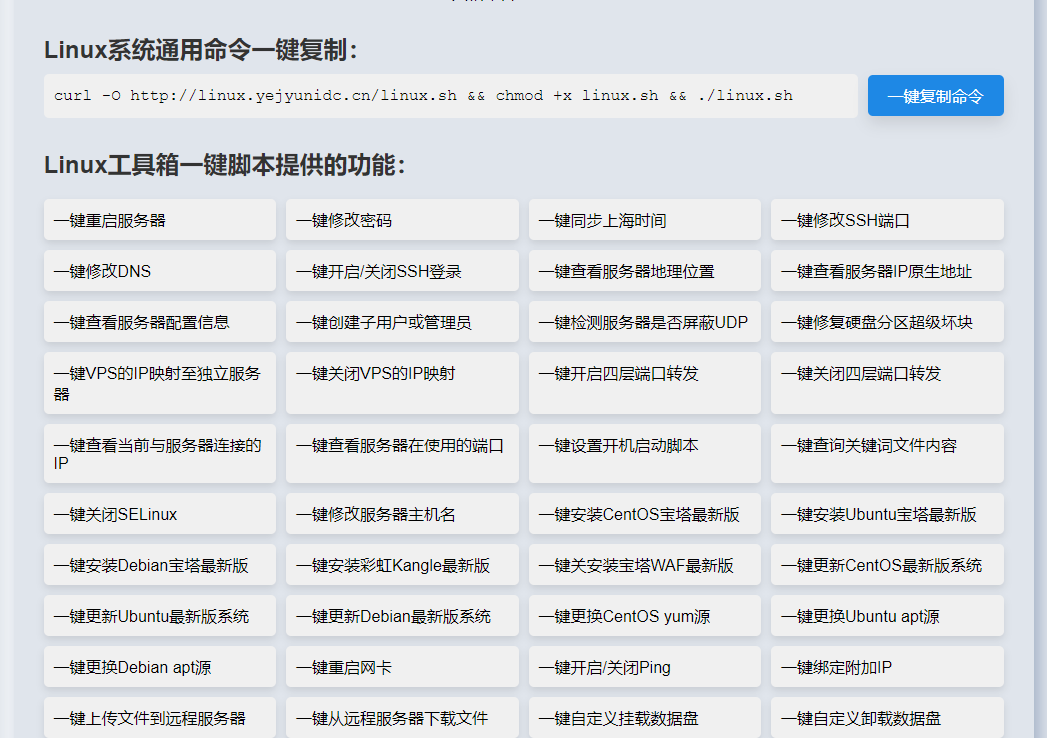Screen dimensions: 1047x738
Task: Click 一键自定义挂载数据盘 card
Action: click(x=644, y=717)
